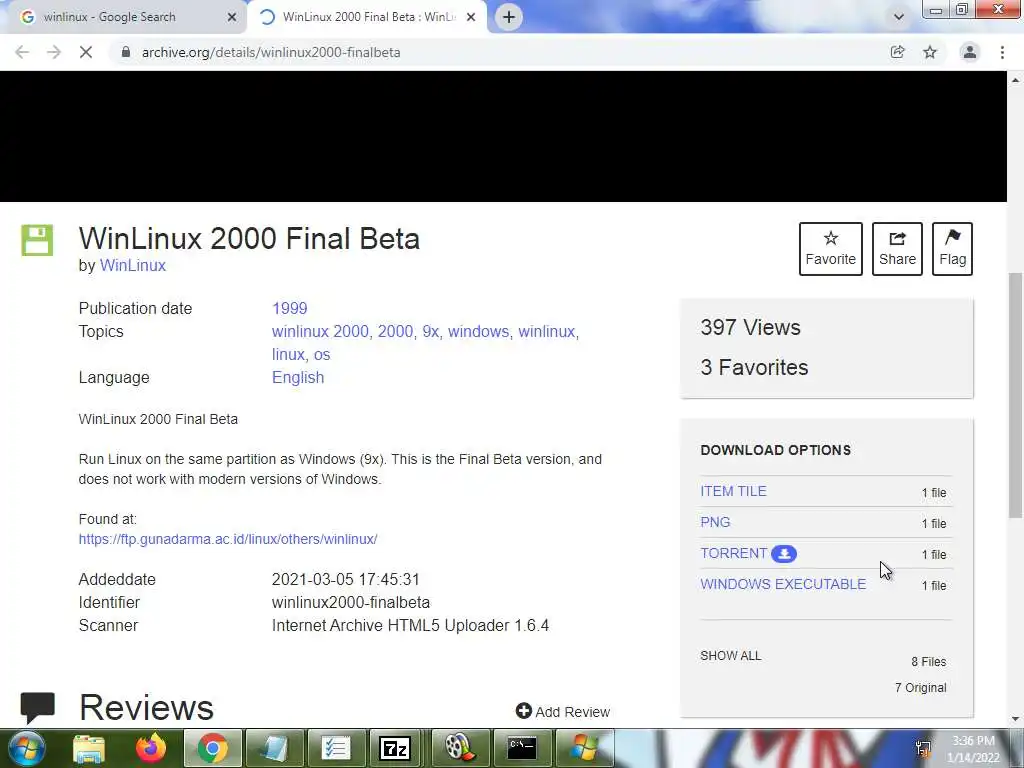
Task: Open the winlinux 2000 topic link
Action: (320, 332)
